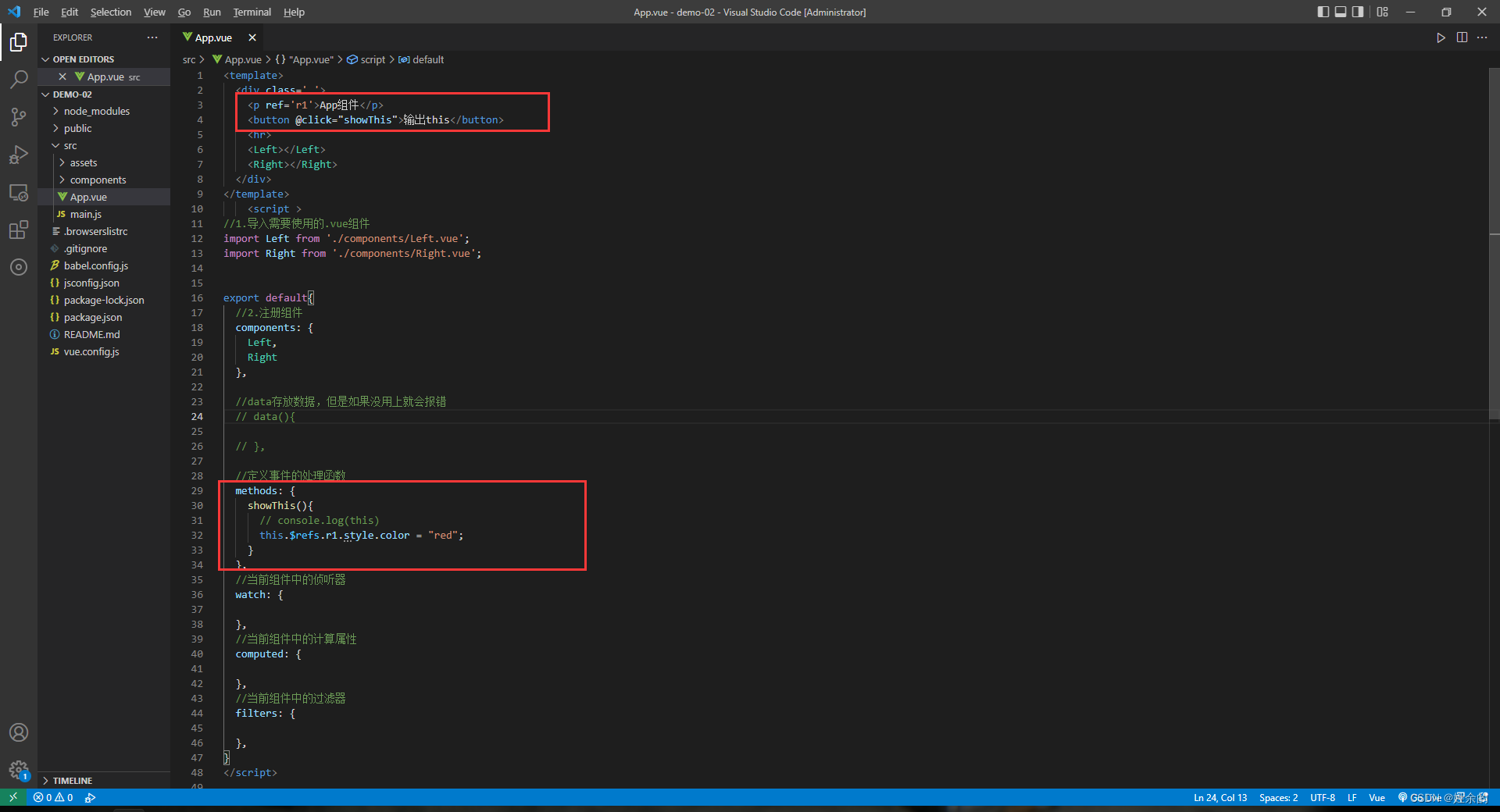Click the remote window status bar icon
Image resolution: width=1500 pixels, height=812 pixels.
click(x=13, y=797)
